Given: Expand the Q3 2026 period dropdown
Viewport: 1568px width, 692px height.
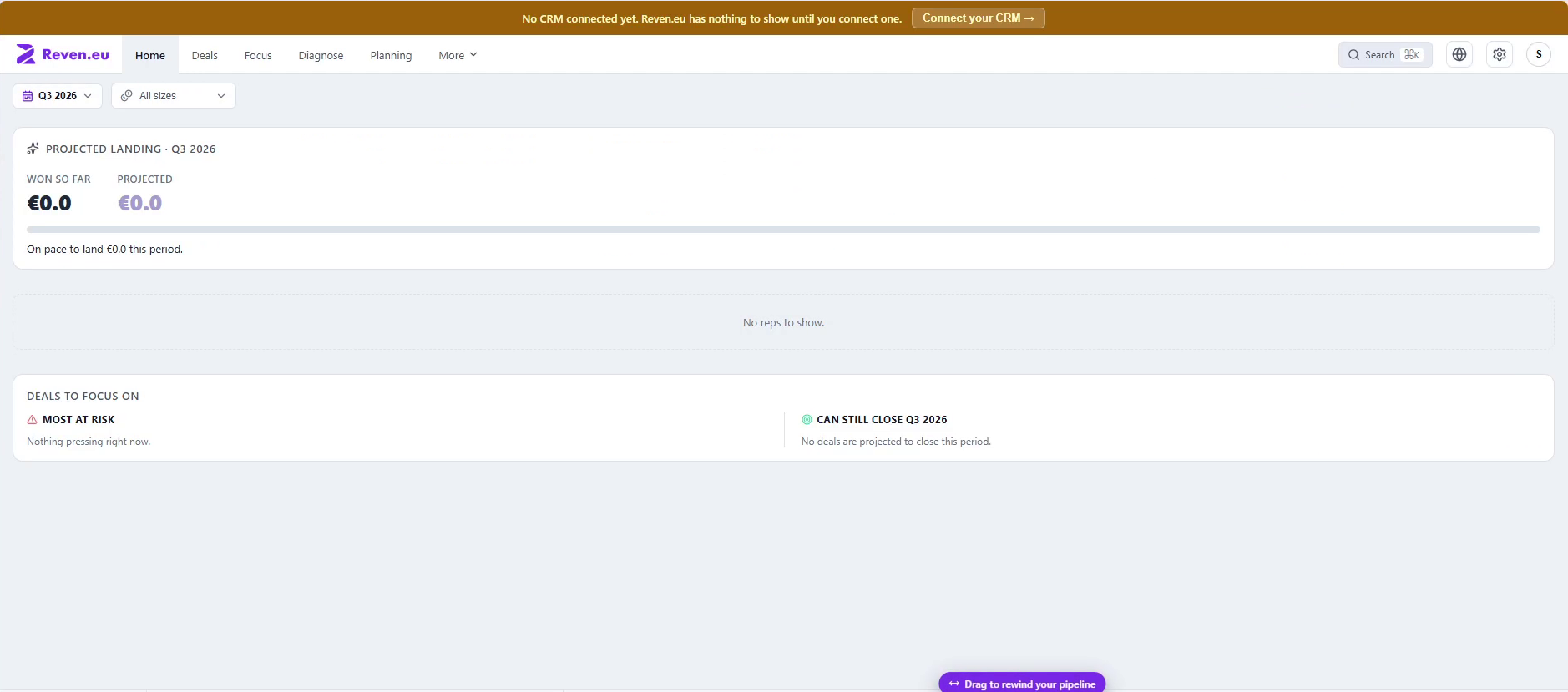Looking at the screenshot, I should click(58, 96).
